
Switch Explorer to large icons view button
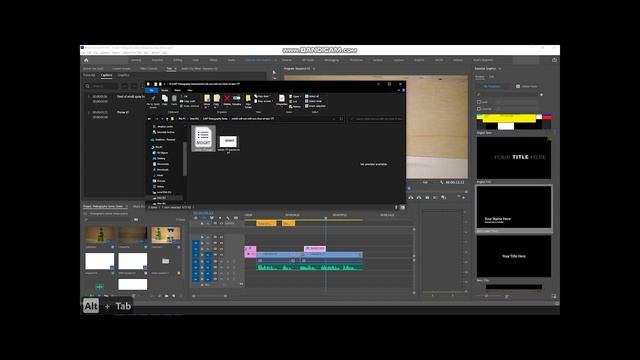pyautogui.click(x=402, y=207)
